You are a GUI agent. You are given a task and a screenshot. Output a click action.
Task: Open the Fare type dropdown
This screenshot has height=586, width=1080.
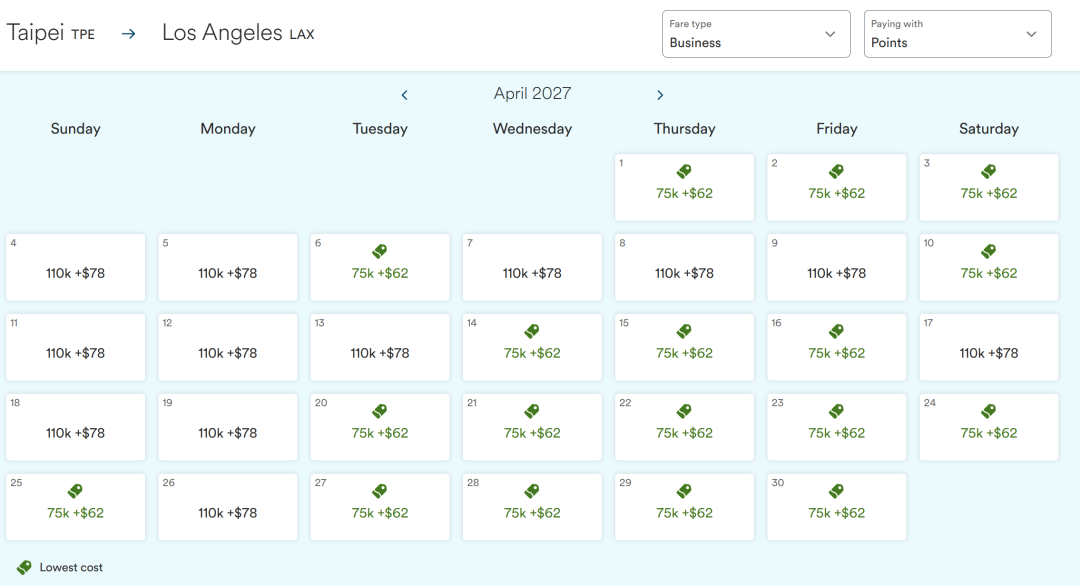(756, 34)
